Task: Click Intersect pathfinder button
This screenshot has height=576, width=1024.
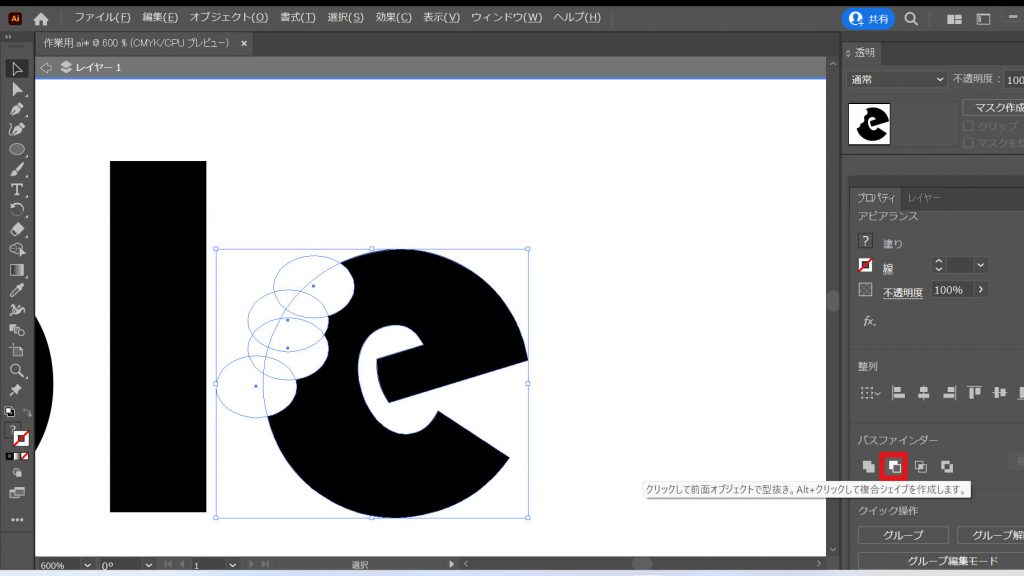Action: [921, 466]
